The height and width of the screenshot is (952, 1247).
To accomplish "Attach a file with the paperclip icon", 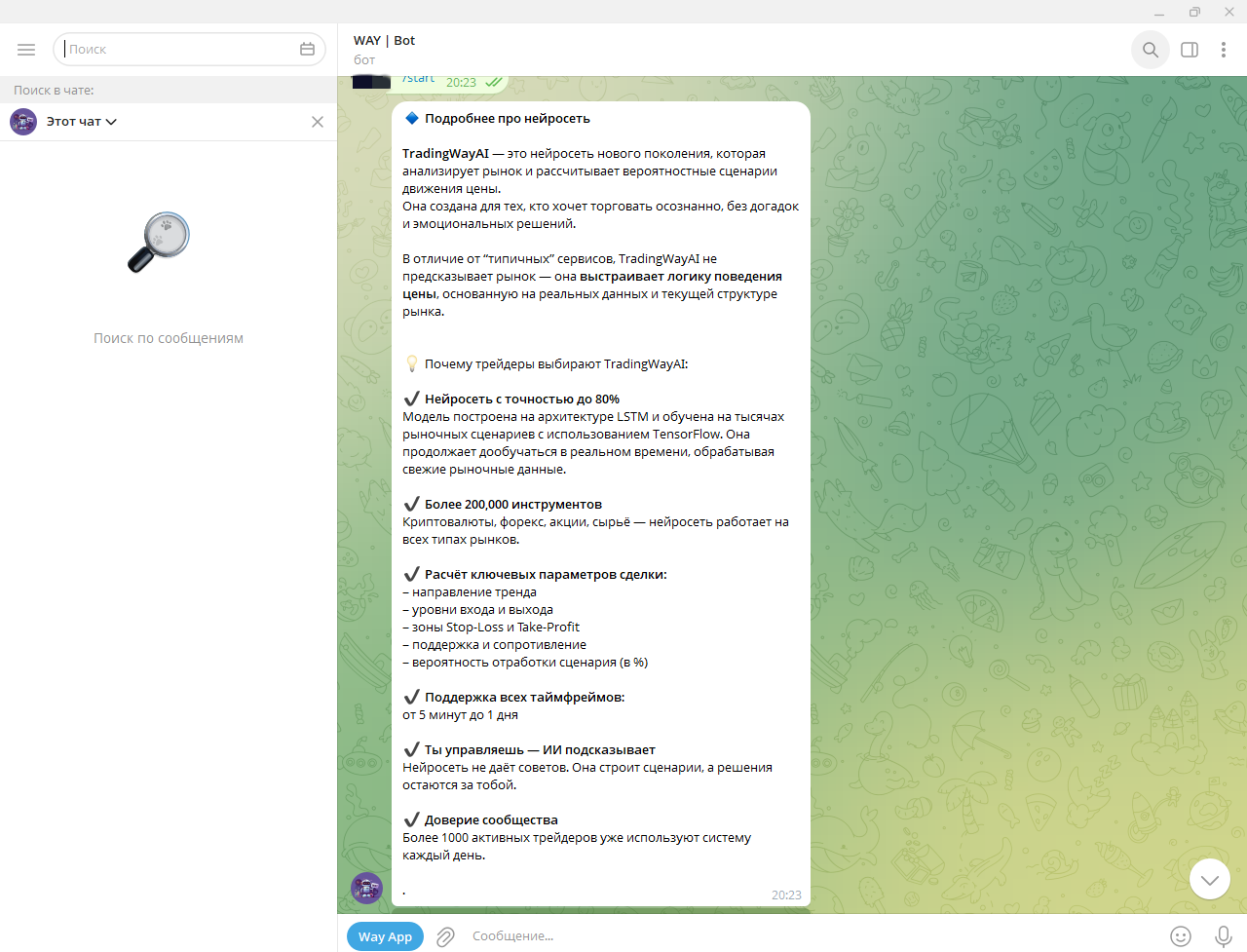I will click(445, 935).
